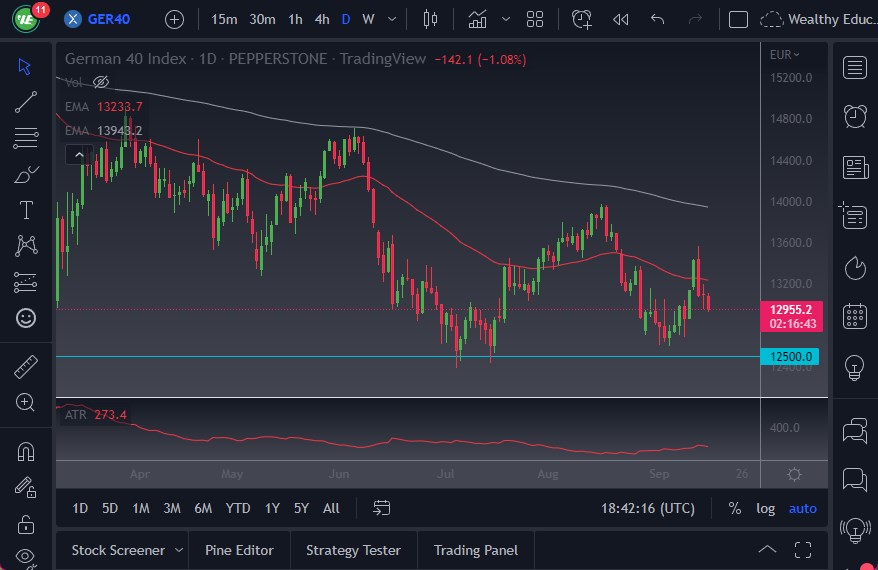The width and height of the screenshot is (878, 570).
Task: Click the candlestick chart style icon
Action: [x=431, y=19]
